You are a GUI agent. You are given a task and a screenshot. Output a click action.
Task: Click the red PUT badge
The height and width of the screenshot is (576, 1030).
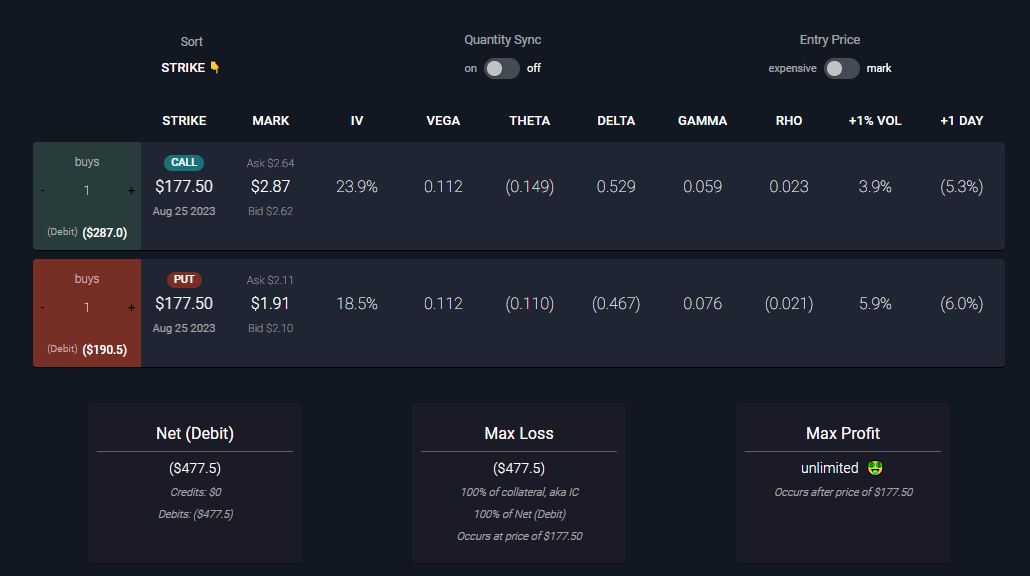pos(184,279)
